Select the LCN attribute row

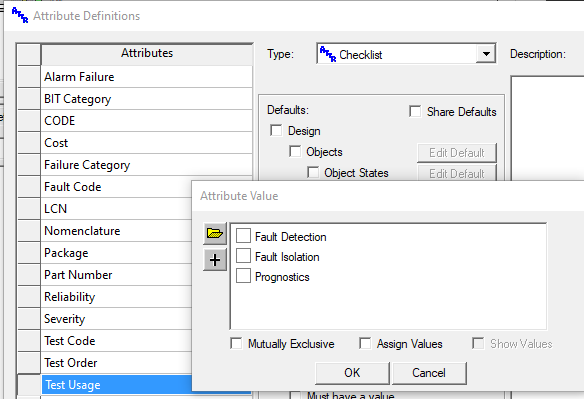[x=117, y=209]
